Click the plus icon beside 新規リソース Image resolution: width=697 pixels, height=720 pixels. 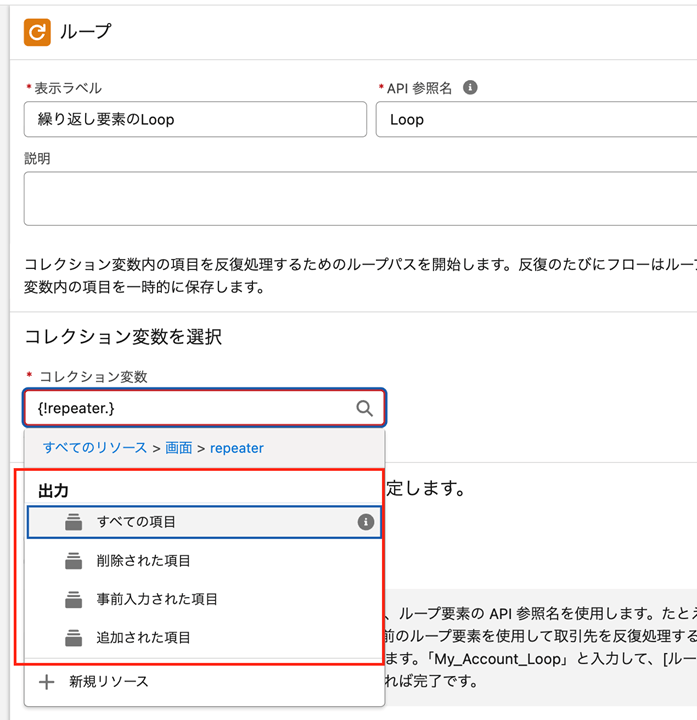pos(46,681)
